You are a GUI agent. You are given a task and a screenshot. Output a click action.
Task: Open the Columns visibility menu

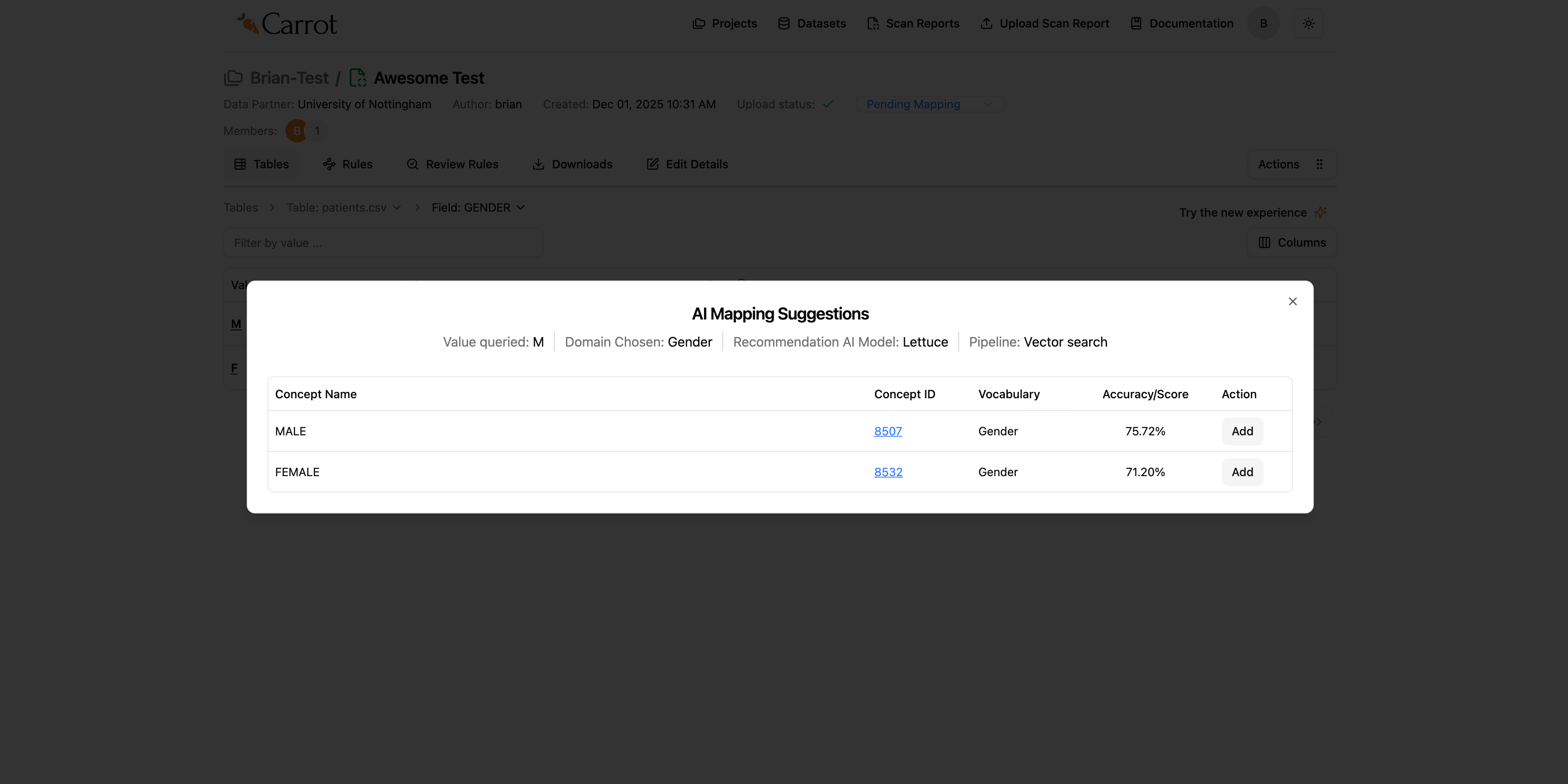click(x=1292, y=243)
